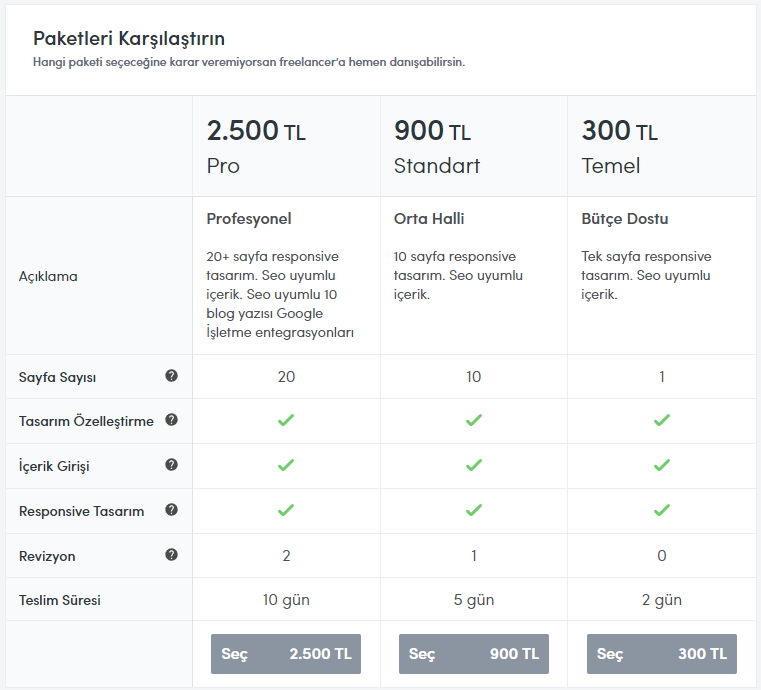Click the Revizyon help icon
This screenshot has height=690, width=761.
pyautogui.click(x=171, y=555)
